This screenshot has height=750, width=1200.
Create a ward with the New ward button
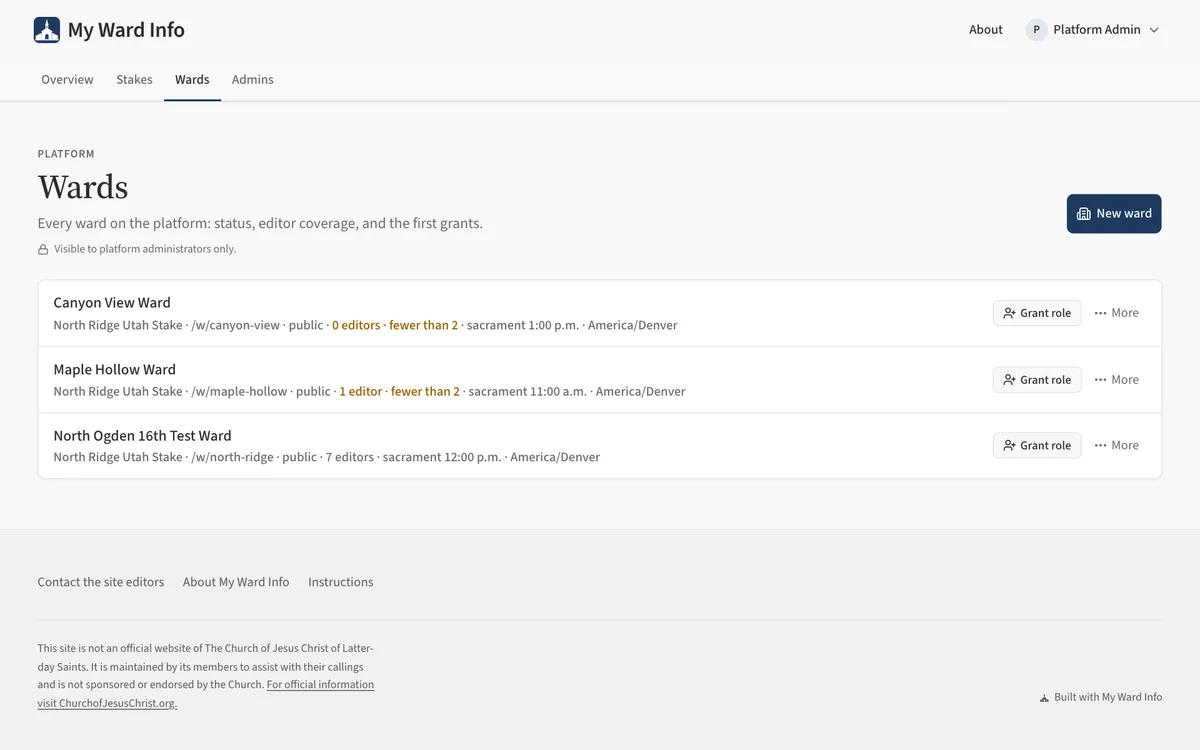point(1114,213)
